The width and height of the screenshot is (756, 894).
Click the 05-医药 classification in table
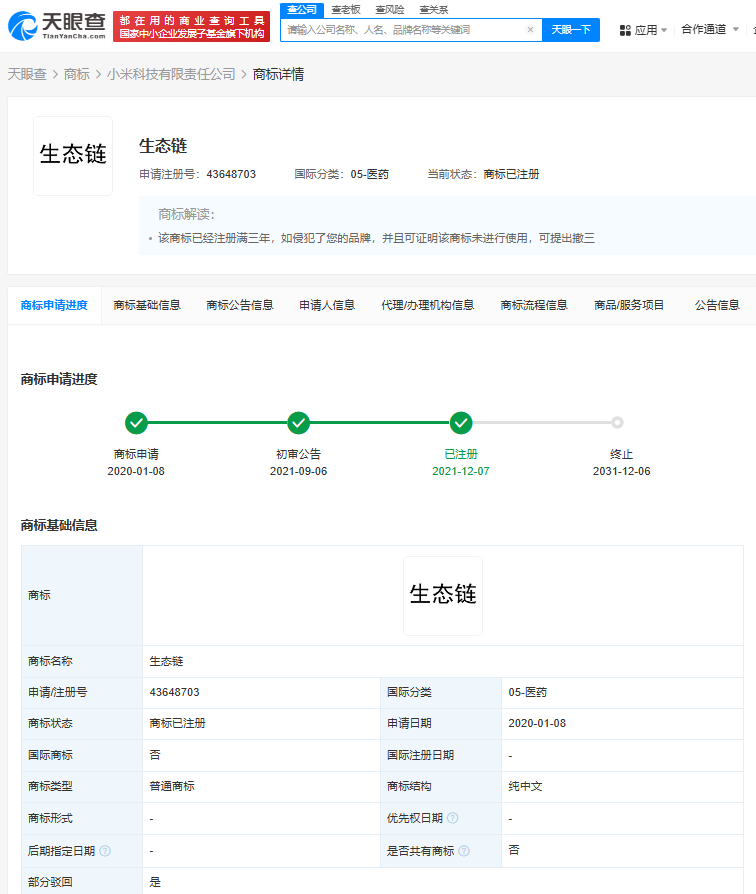tap(527, 692)
